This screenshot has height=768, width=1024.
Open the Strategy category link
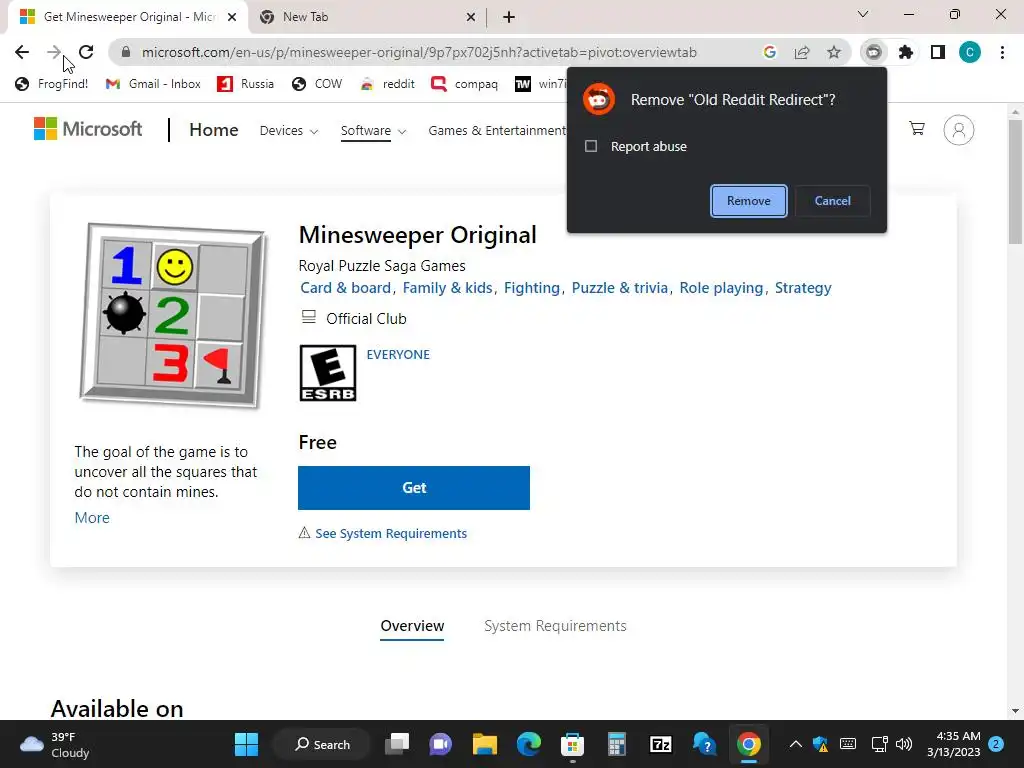click(803, 288)
